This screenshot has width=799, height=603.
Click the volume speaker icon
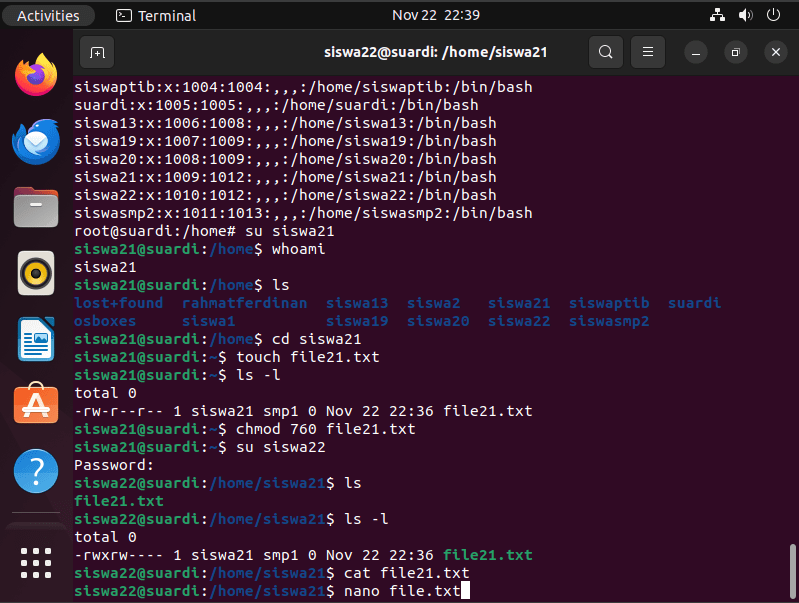pyautogui.click(x=745, y=15)
